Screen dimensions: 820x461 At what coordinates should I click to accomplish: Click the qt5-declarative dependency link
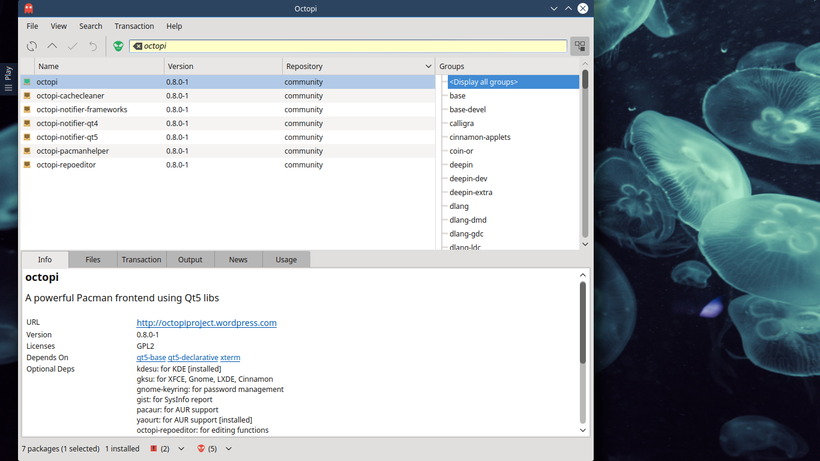pyautogui.click(x=193, y=358)
